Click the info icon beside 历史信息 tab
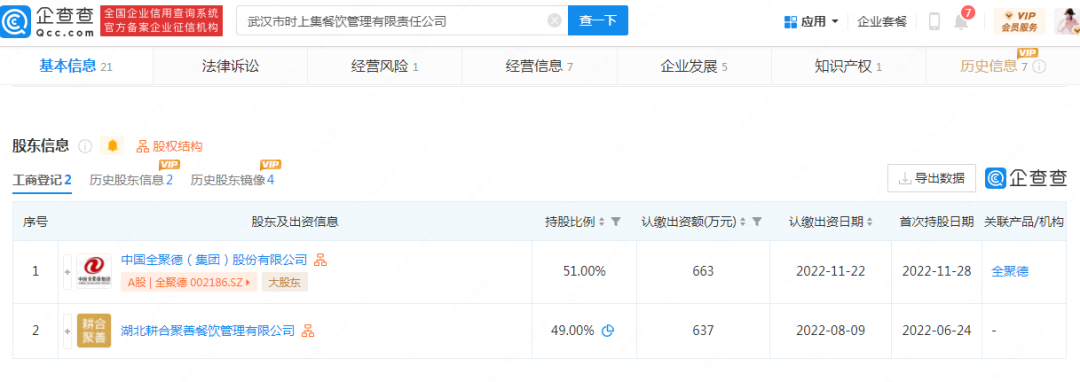Image resolution: width=1080 pixels, height=382 pixels. pos(1039,67)
